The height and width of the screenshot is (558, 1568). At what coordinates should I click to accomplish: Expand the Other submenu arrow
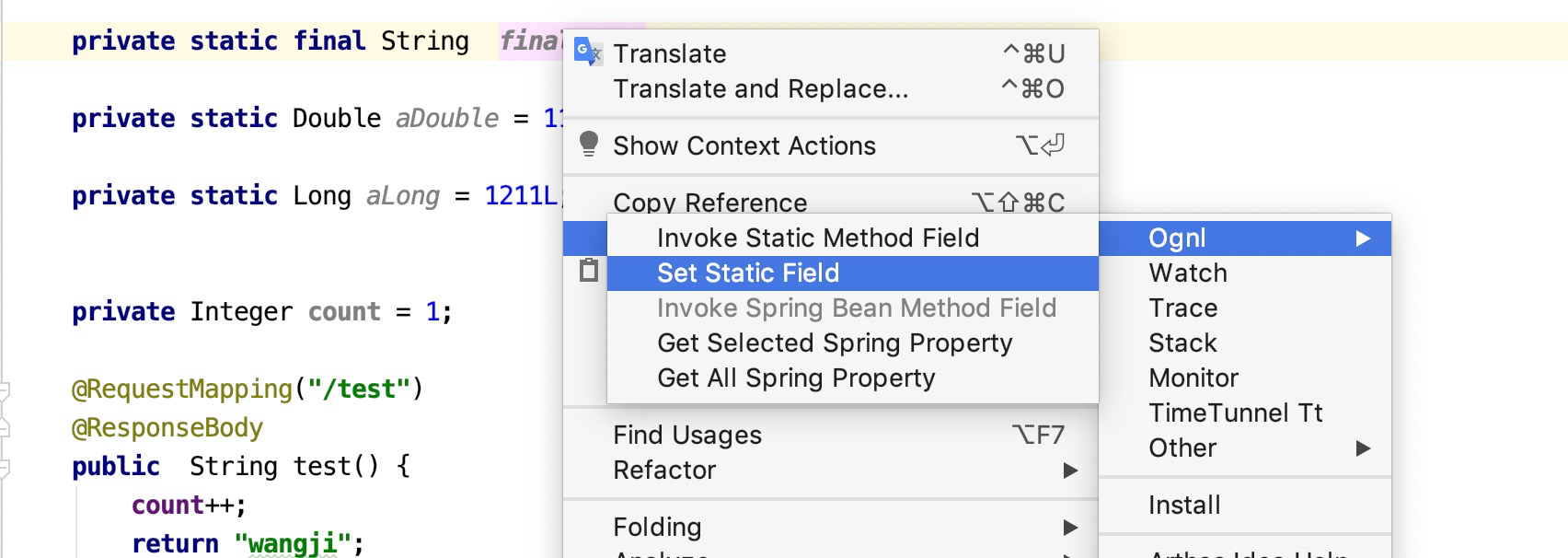pyautogui.click(x=1363, y=448)
